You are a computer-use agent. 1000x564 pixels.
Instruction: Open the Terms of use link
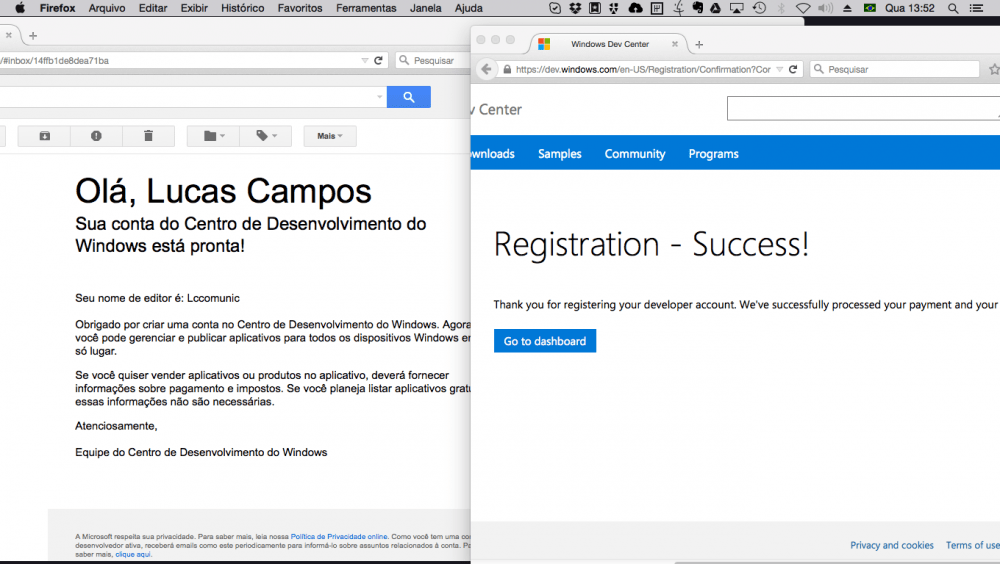click(x=973, y=545)
